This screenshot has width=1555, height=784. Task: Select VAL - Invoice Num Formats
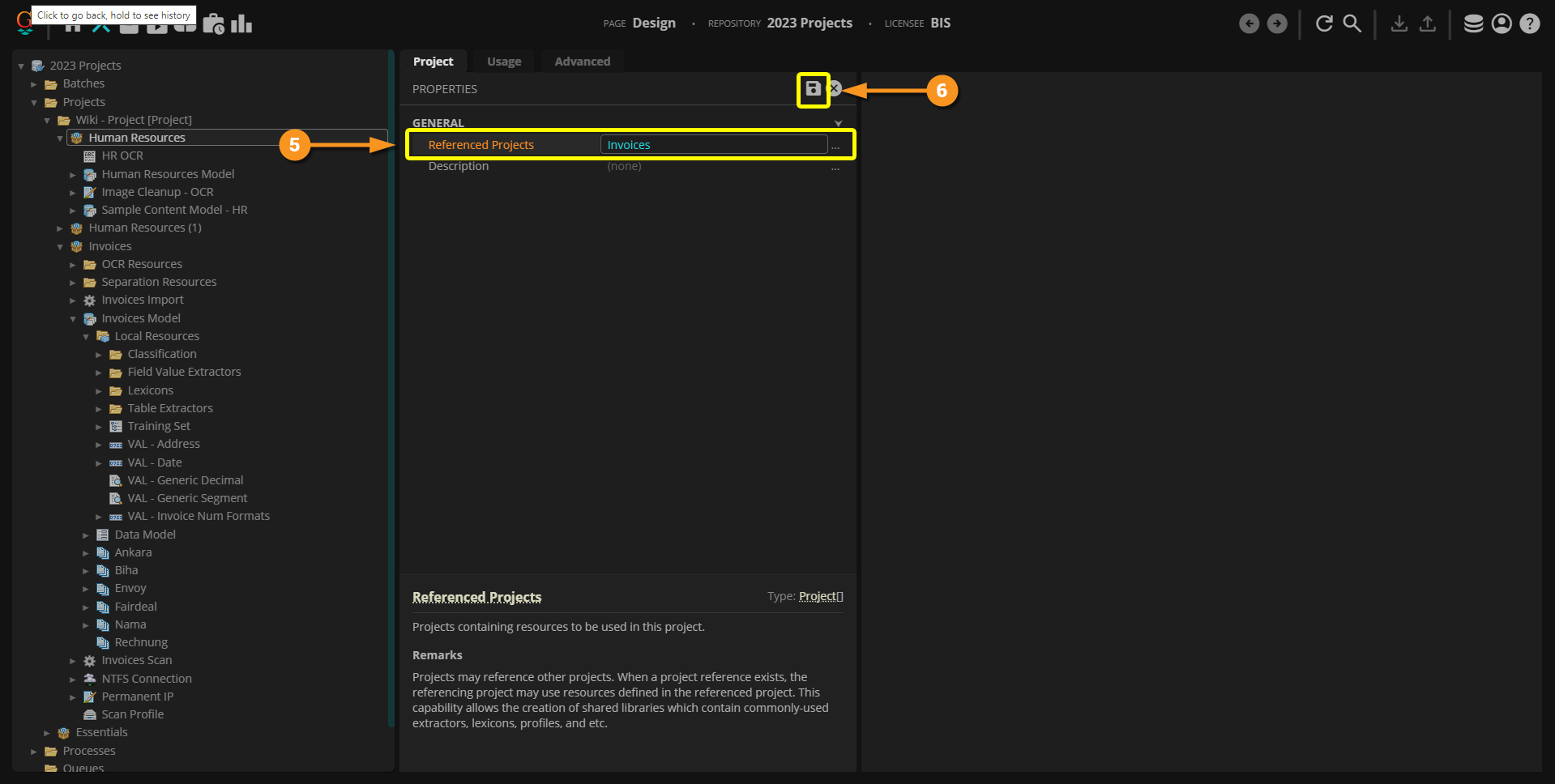pyautogui.click(x=199, y=516)
